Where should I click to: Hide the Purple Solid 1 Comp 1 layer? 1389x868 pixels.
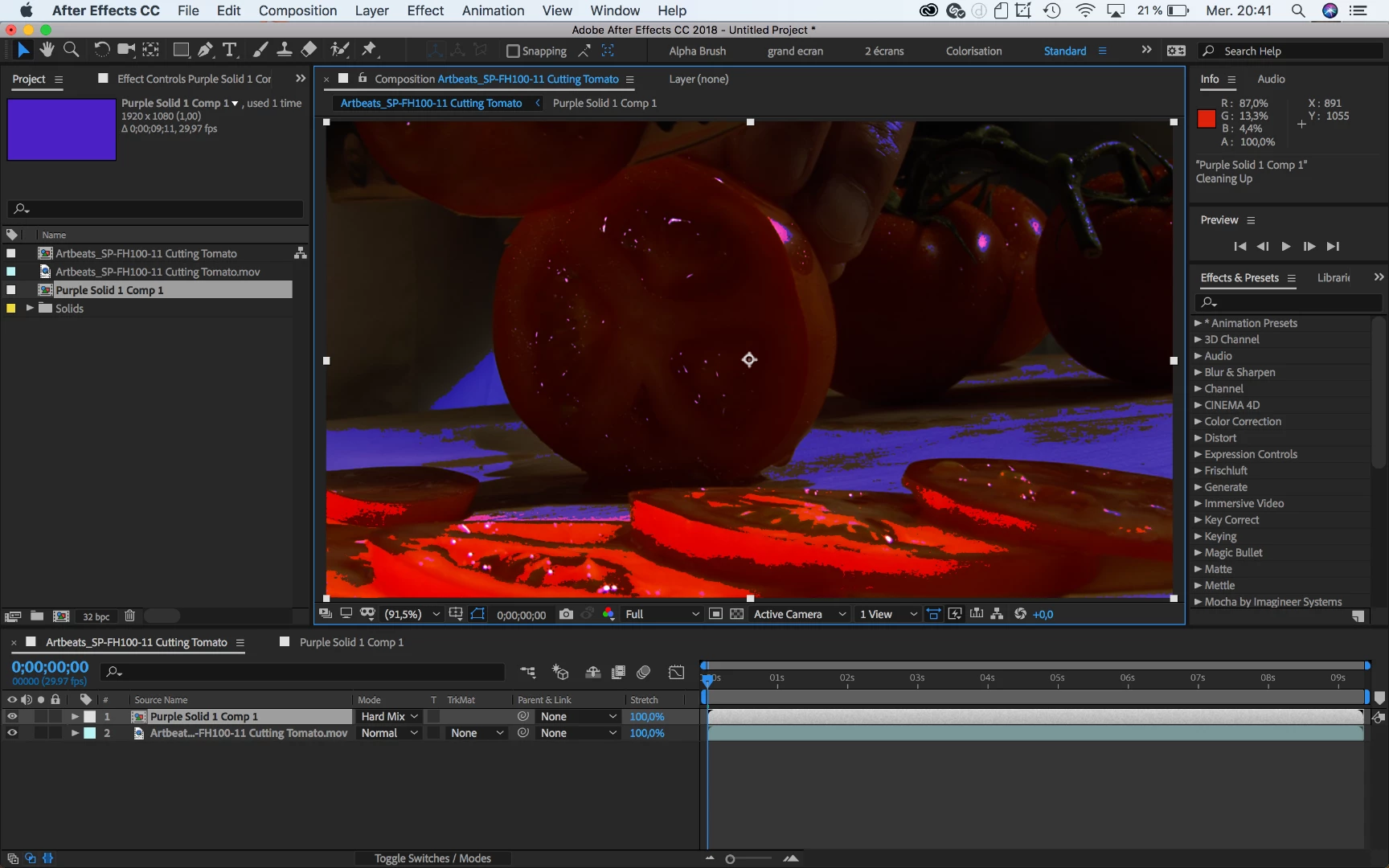(12, 716)
